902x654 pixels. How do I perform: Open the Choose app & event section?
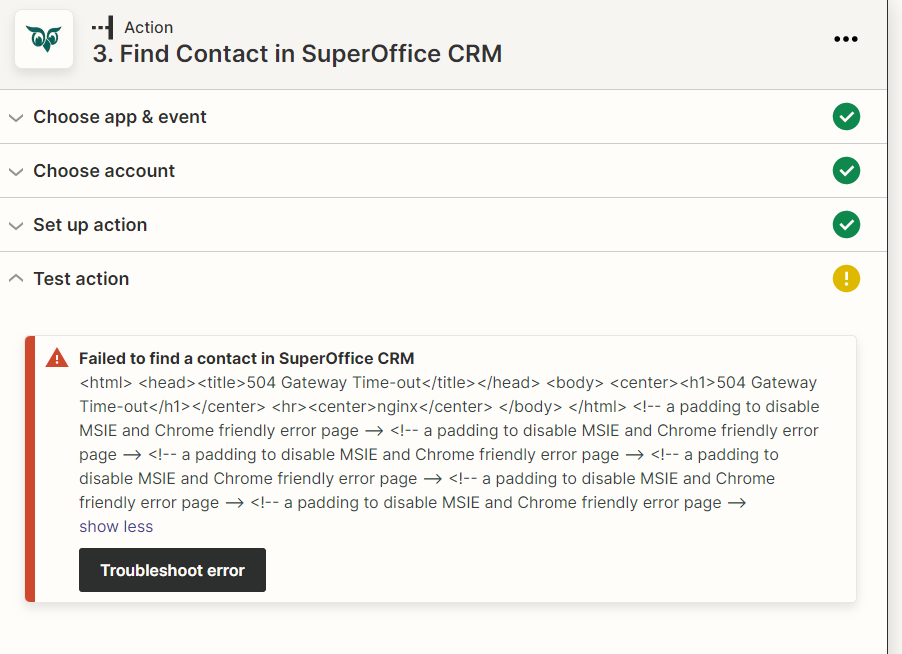443,117
